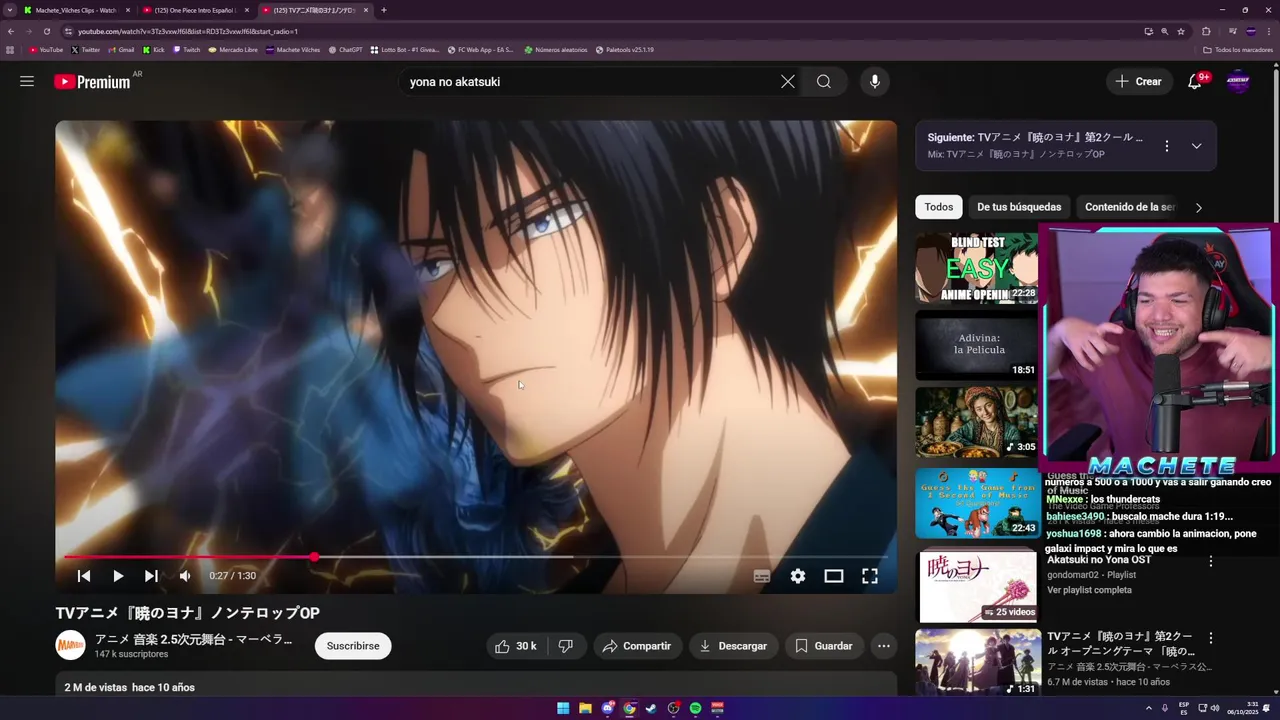Skip to the next video
The image size is (1280, 720).
pyautogui.click(x=151, y=576)
